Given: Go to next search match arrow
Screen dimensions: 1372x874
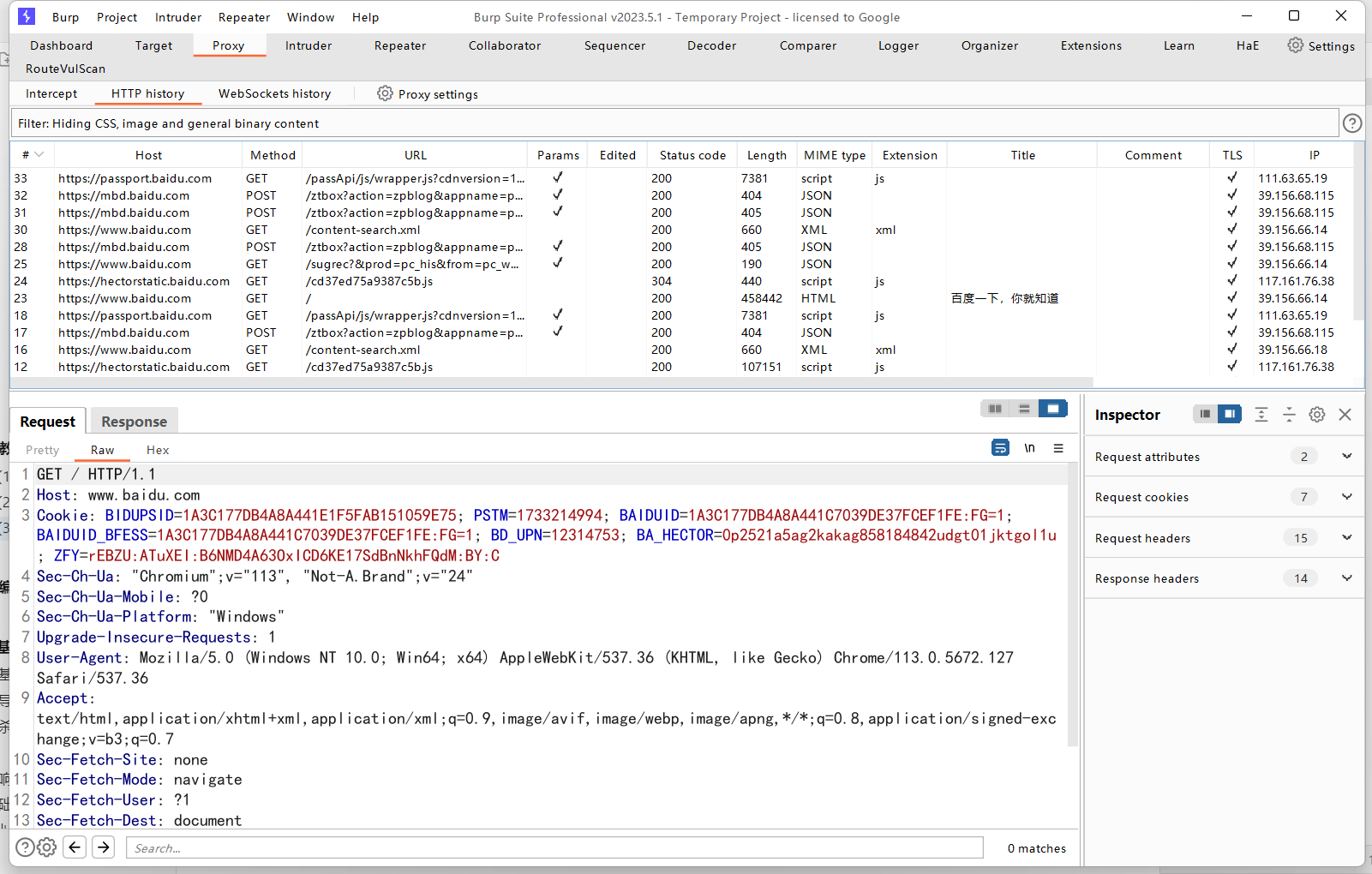Looking at the screenshot, I should 104,847.
